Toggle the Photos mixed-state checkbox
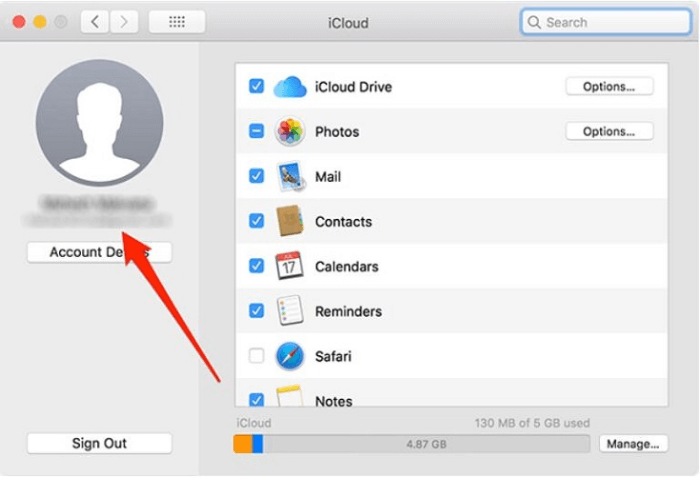 (x=256, y=131)
